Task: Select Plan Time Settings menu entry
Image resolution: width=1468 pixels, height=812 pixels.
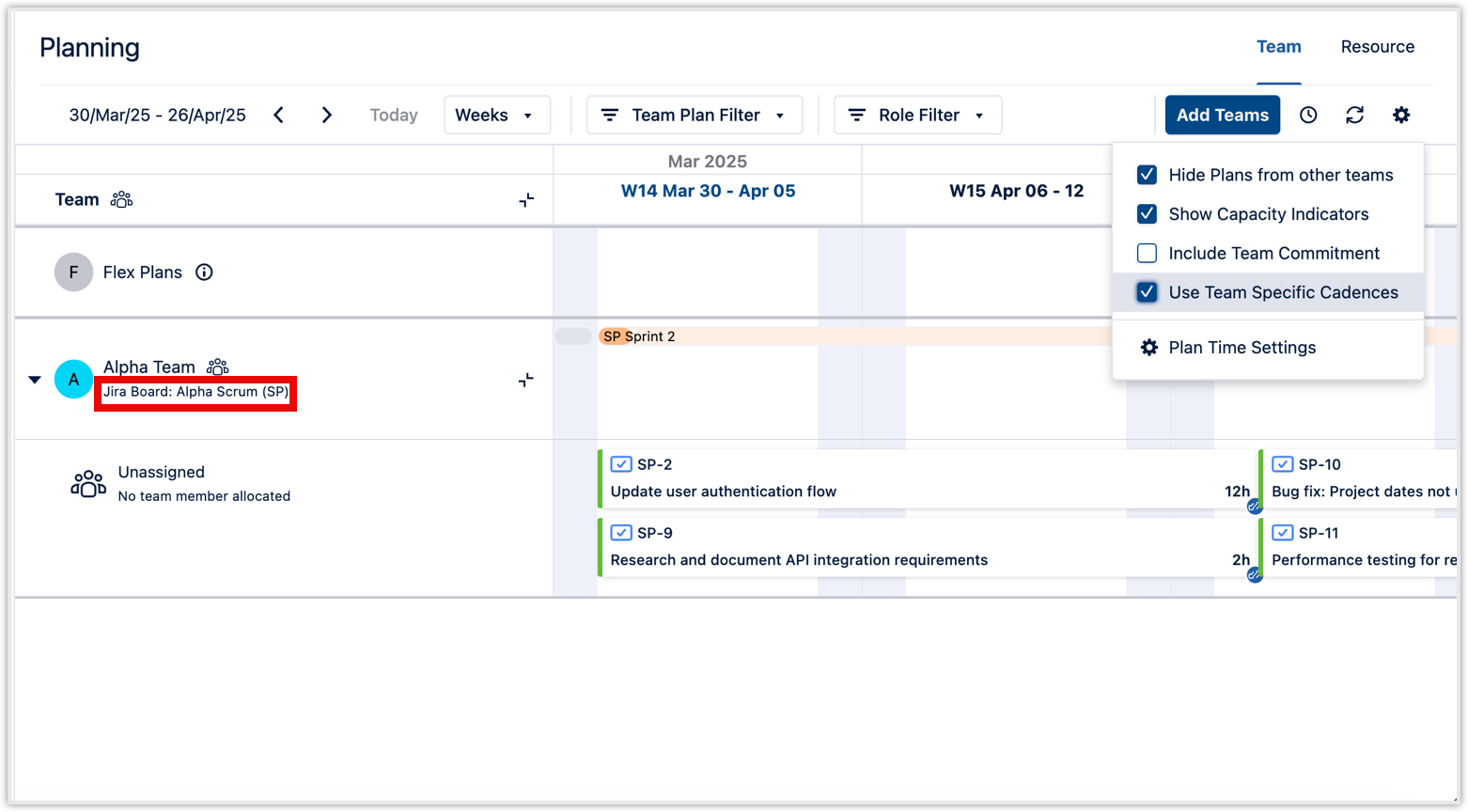Action: [x=1242, y=347]
